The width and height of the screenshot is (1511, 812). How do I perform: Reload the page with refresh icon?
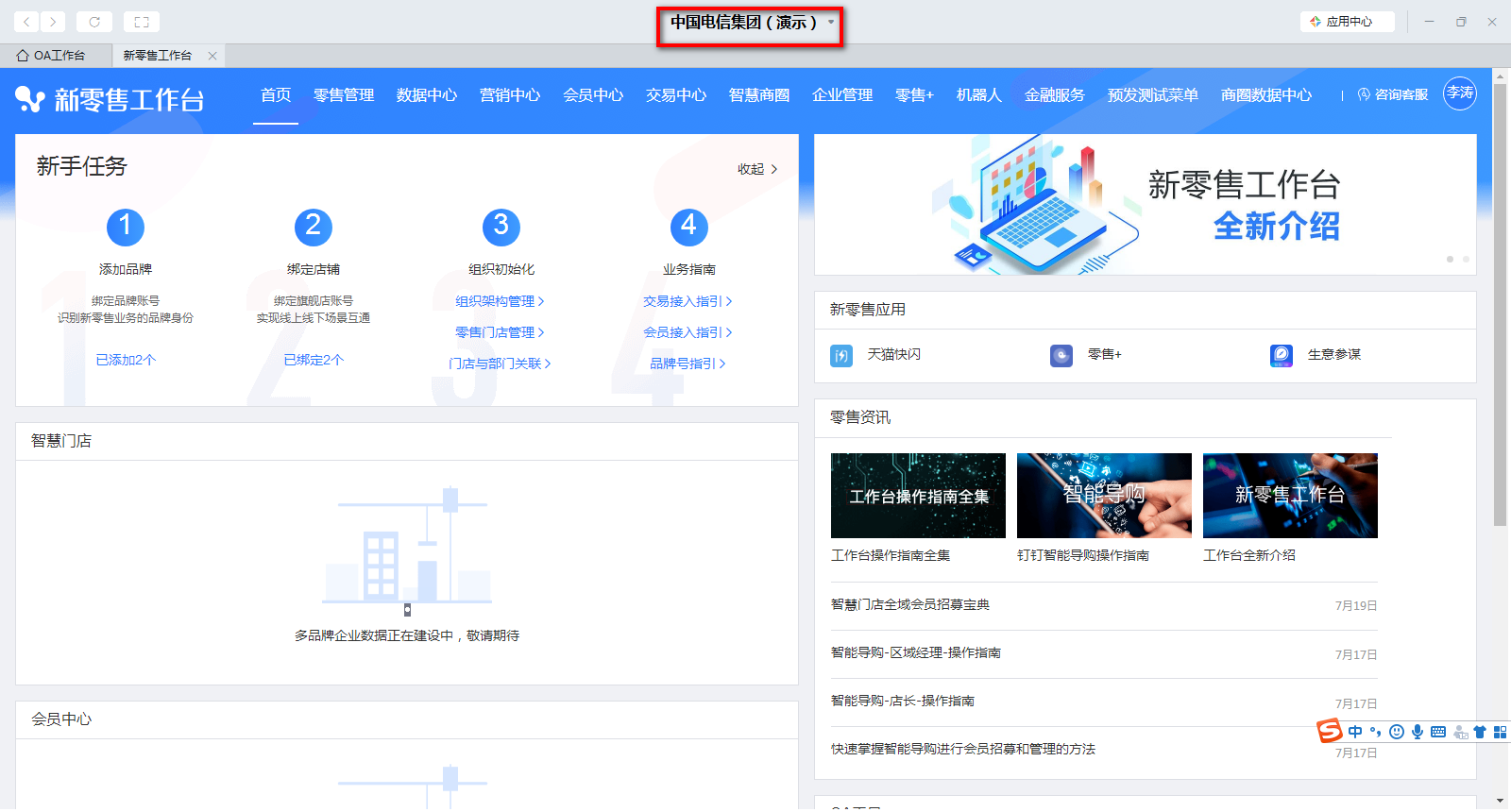94,22
